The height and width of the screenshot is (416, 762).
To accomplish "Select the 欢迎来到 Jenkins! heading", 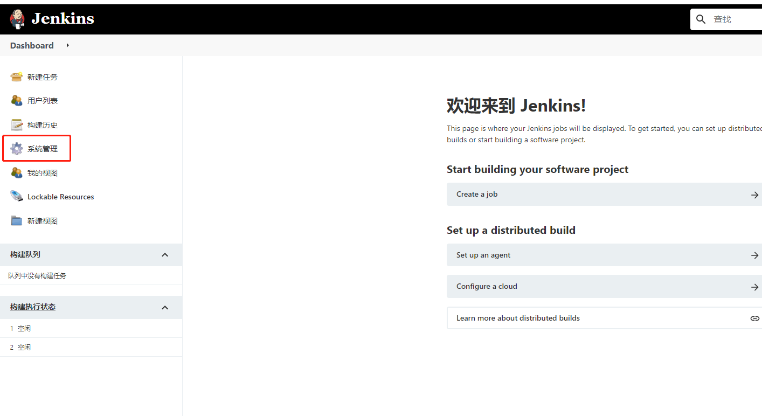I will point(516,105).
